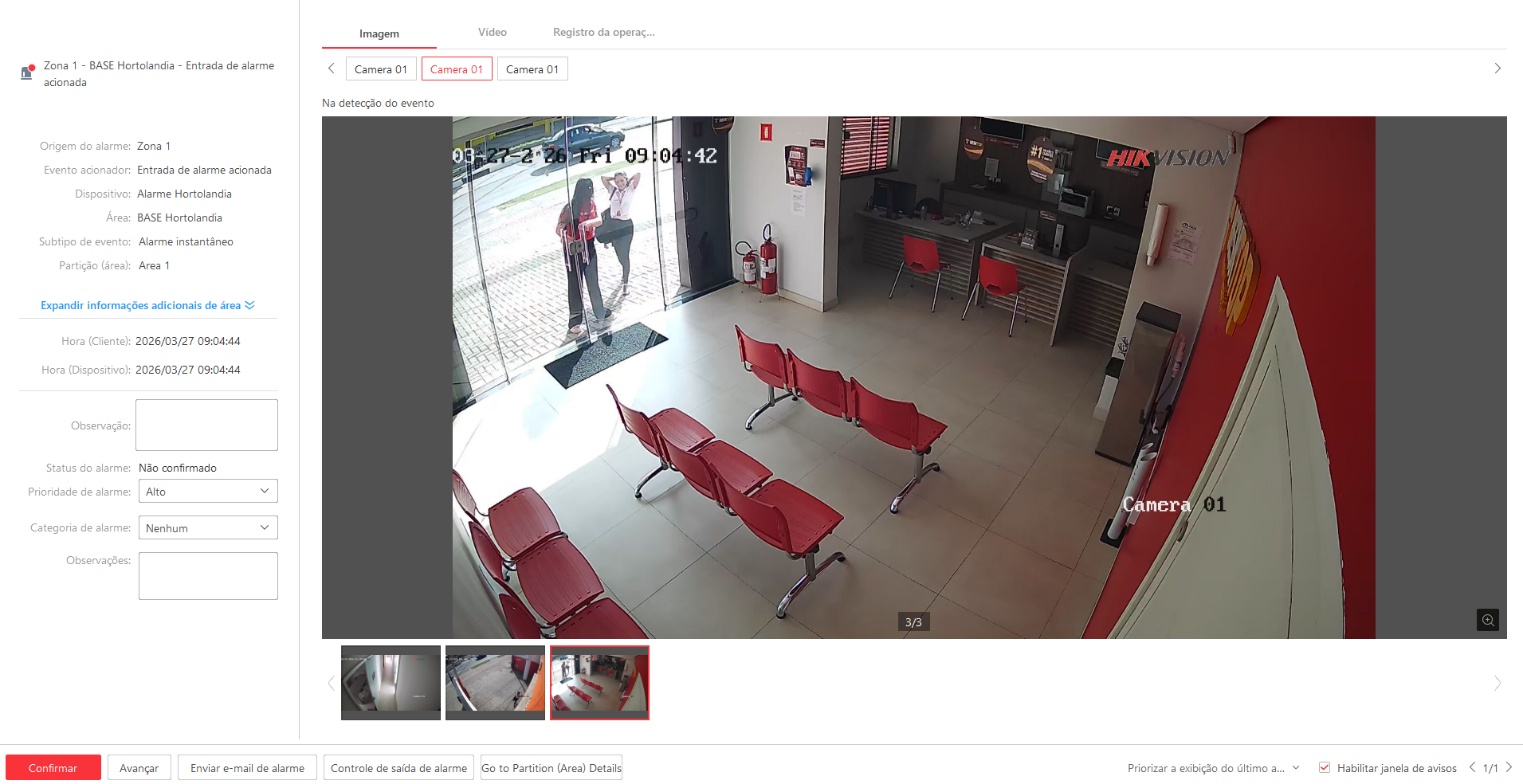Click Enviar e-mail de alarme button

click(247, 768)
